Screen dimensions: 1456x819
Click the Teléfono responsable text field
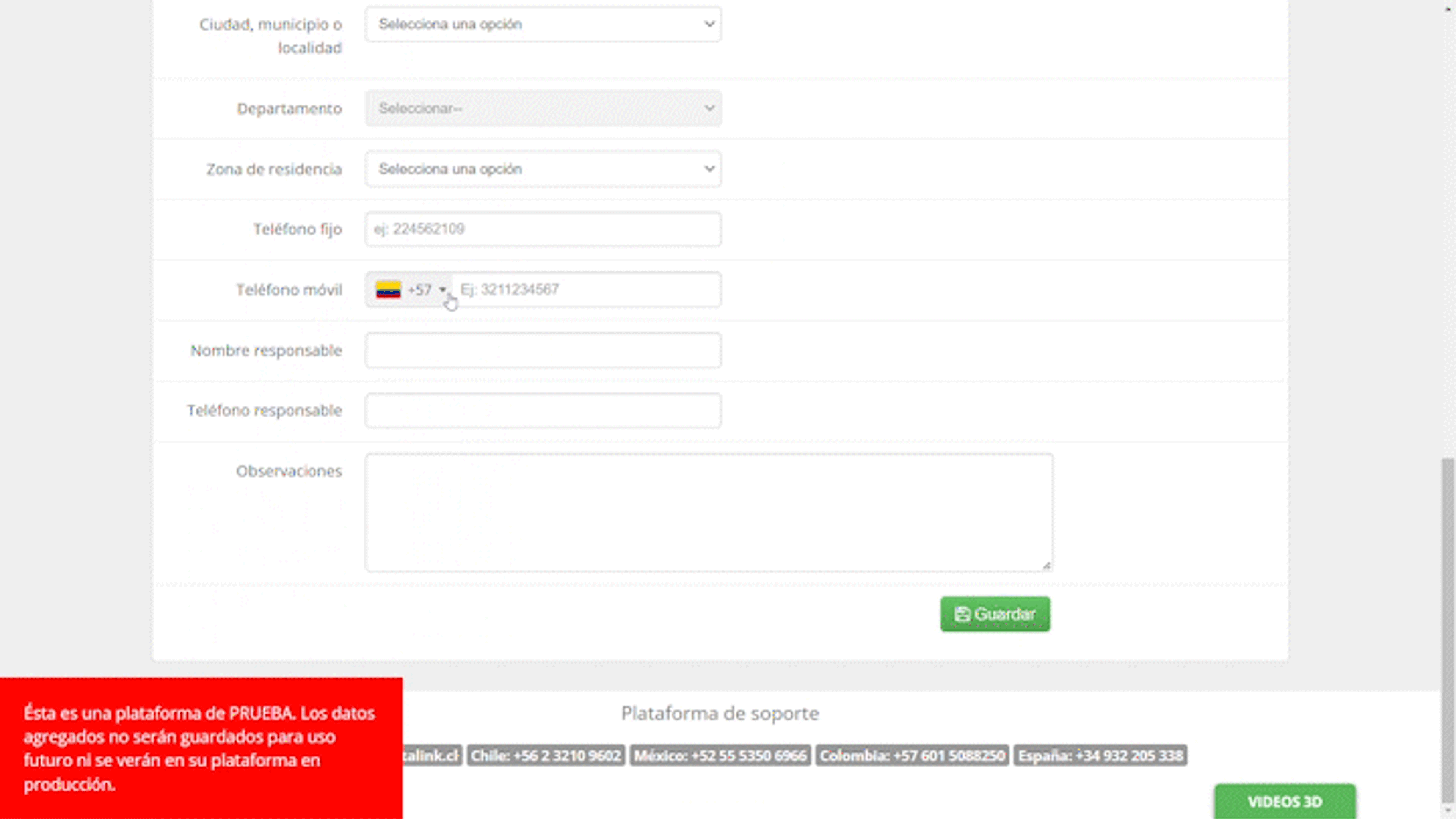tap(543, 410)
